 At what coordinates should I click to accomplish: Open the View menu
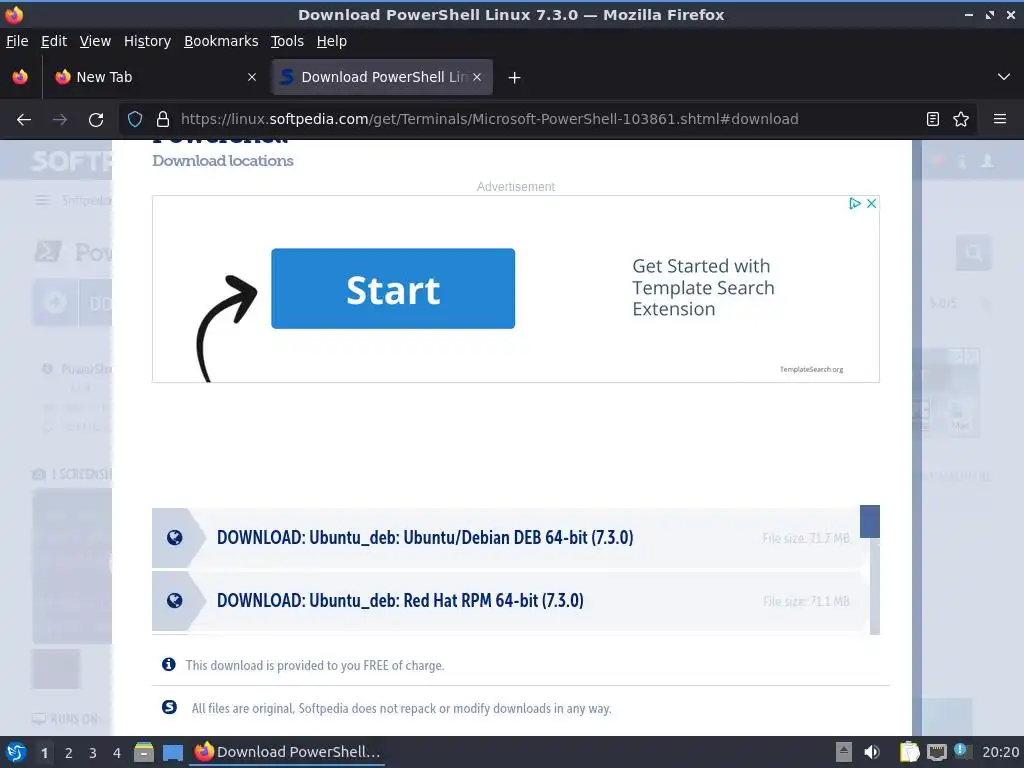[95, 41]
